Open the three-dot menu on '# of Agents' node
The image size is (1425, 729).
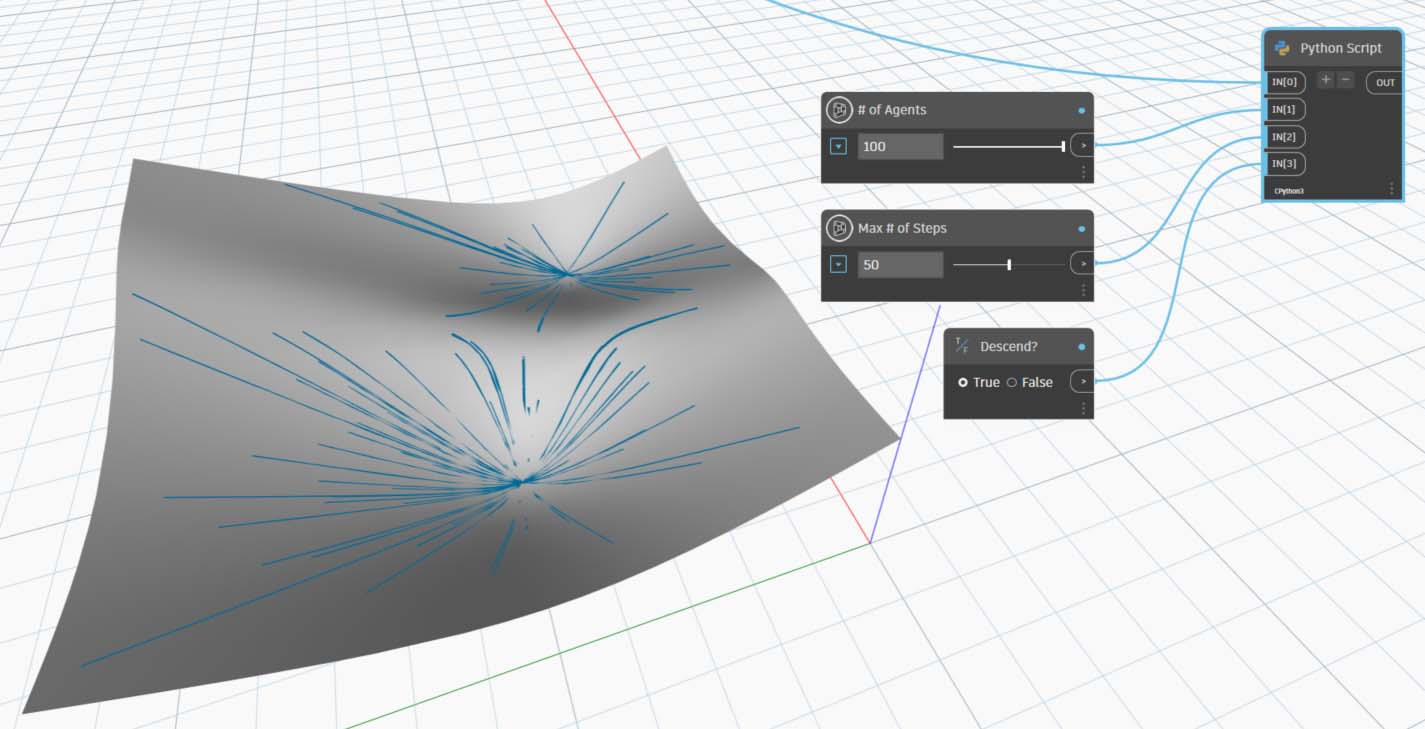(1083, 172)
